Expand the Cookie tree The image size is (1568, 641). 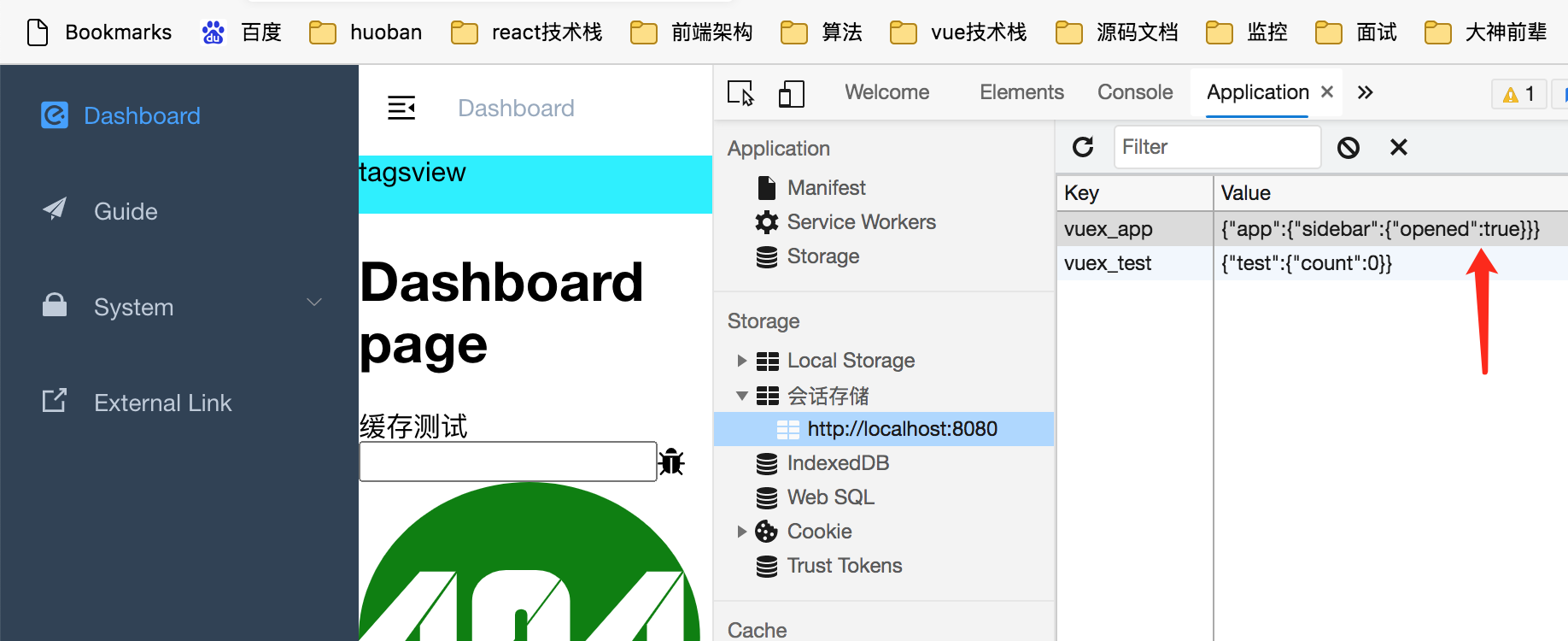tap(741, 532)
